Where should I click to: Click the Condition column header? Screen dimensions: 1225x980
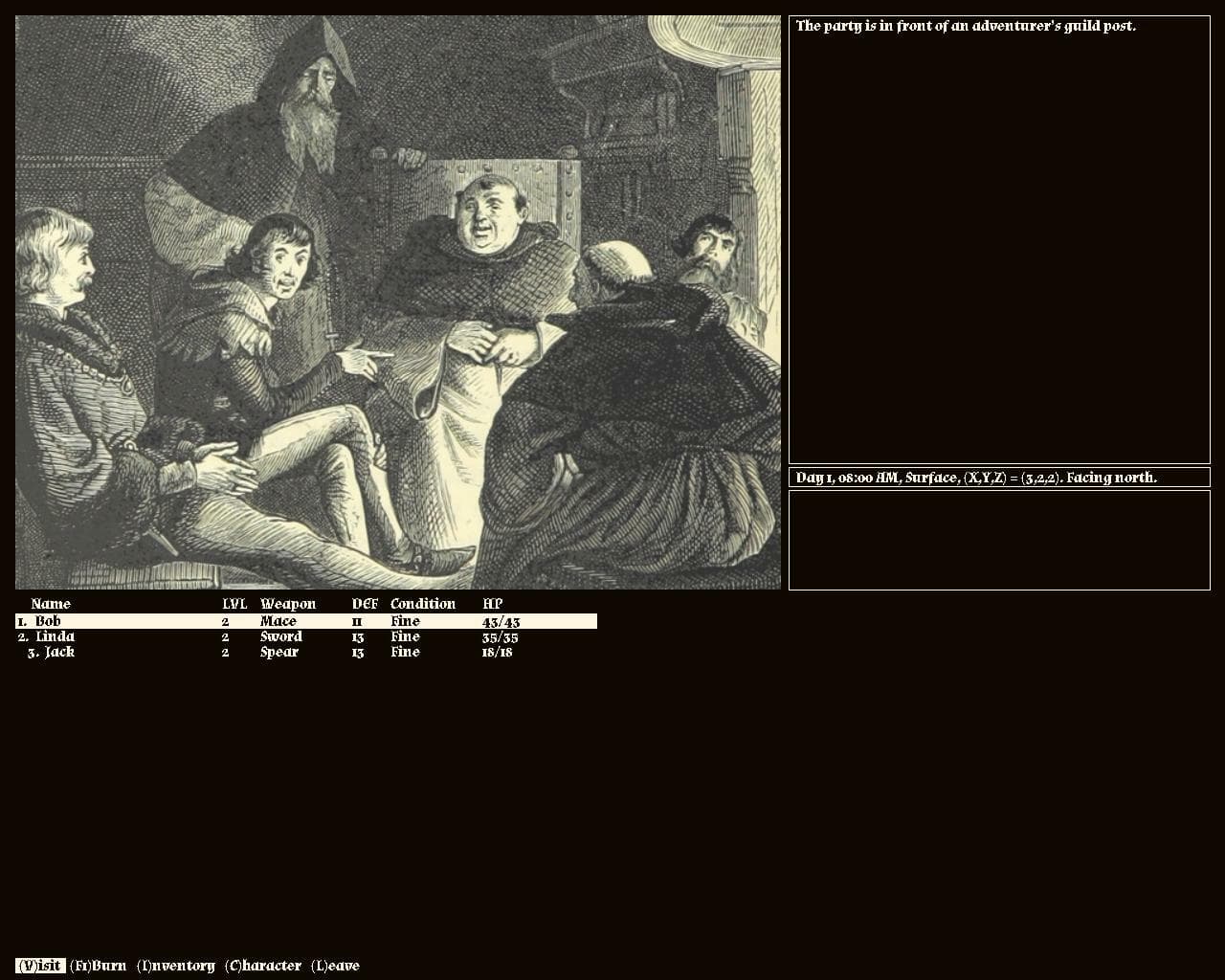pyautogui.click(x=423, y=604)
